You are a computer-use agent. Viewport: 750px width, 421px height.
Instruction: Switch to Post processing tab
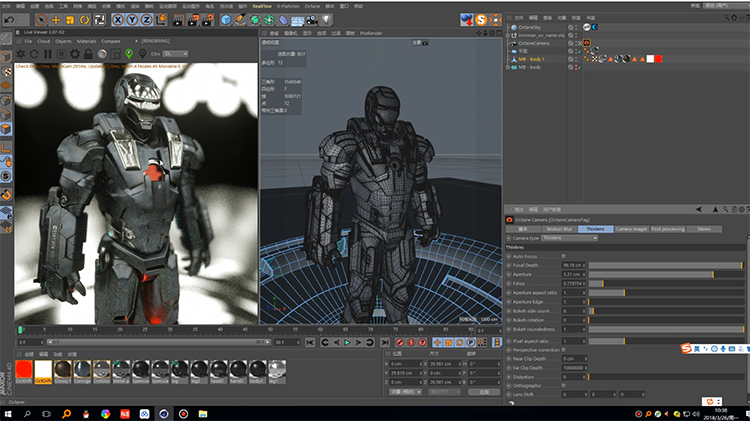(x=668, y=229)
